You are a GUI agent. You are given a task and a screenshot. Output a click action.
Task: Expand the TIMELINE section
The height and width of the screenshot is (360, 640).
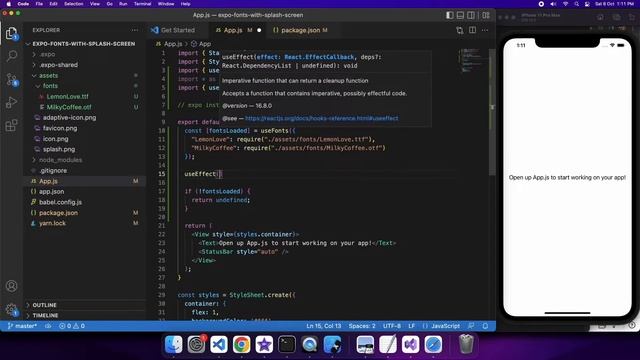click(45, 316)
